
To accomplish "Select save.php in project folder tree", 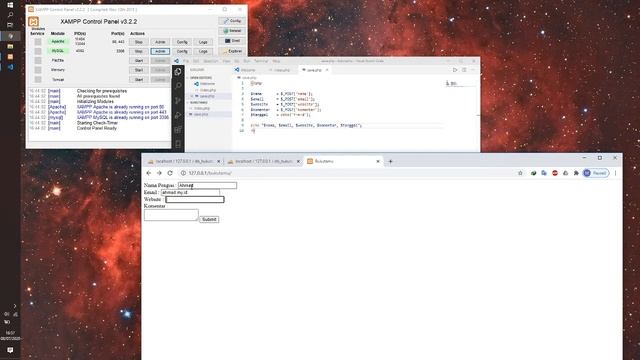I will (201, 115).
